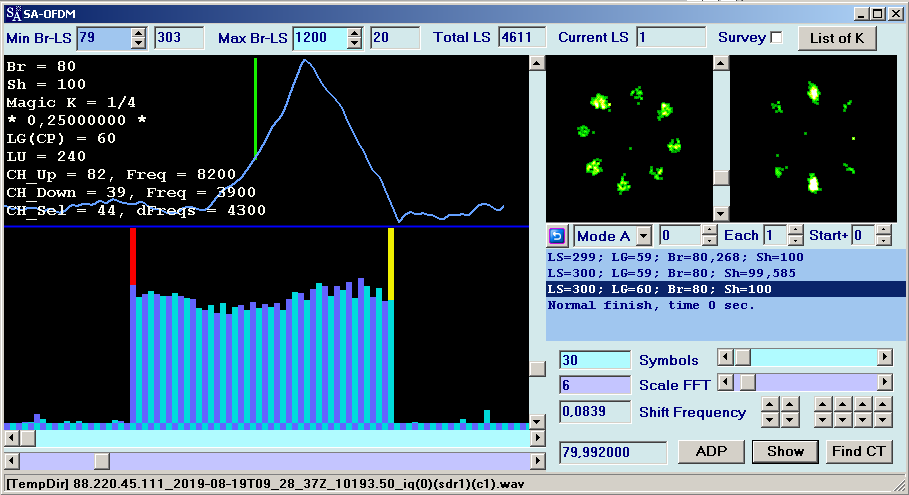Increment the Each value with up arrow
Viewport: 909px width, 495px height.
point(796,231)
